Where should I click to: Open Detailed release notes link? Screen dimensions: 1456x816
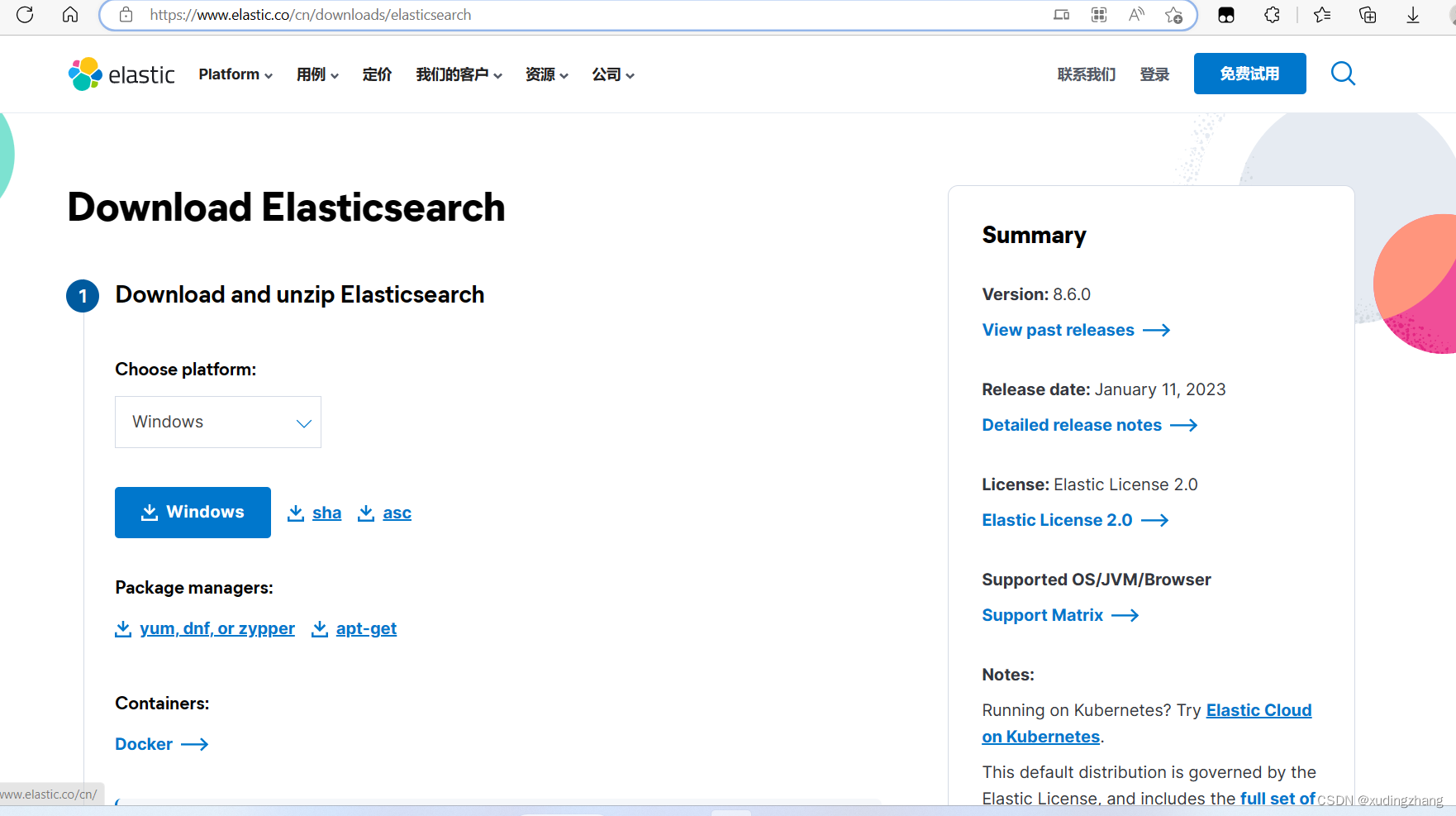pos(1089,425)
